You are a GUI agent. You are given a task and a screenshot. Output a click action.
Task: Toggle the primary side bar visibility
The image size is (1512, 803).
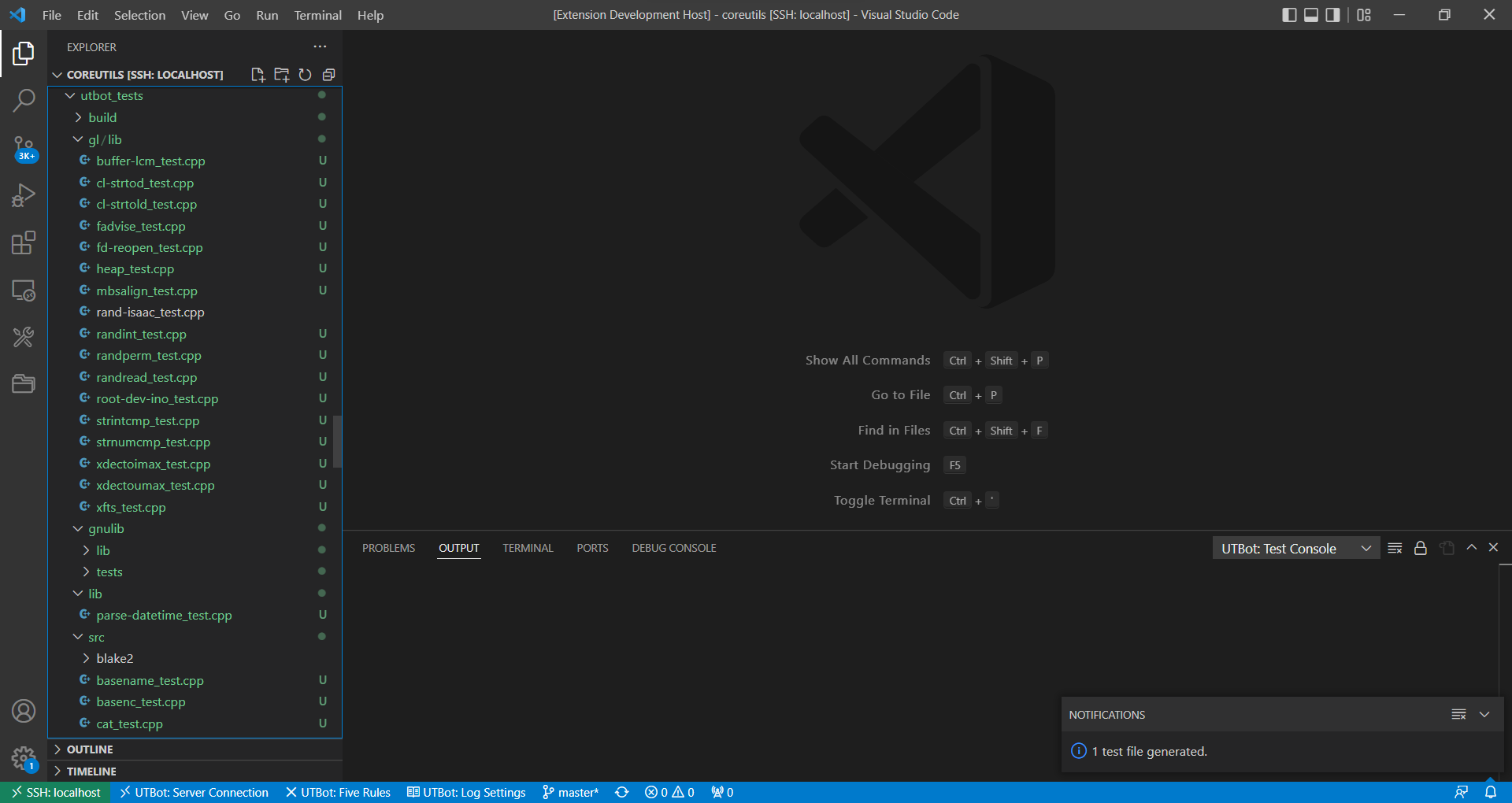[x=1289, y=15]
